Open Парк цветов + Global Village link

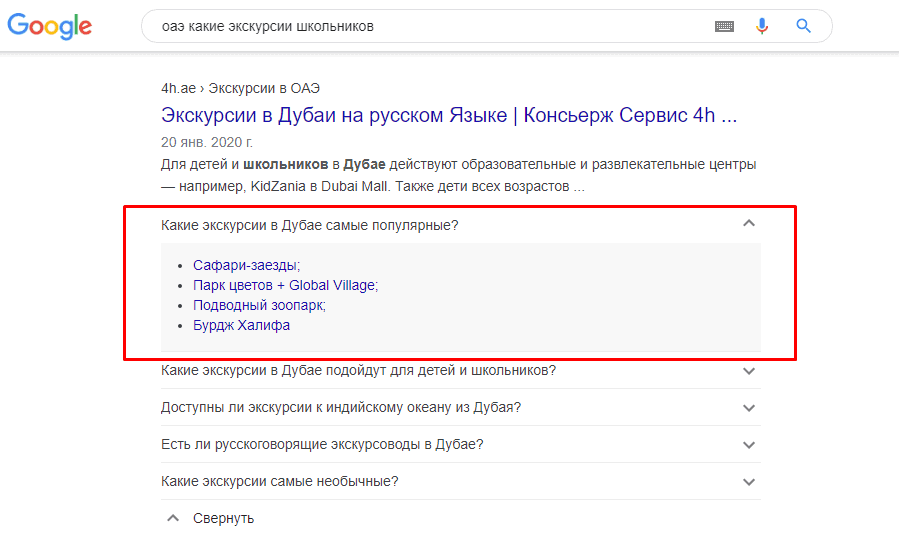(286, 285)
